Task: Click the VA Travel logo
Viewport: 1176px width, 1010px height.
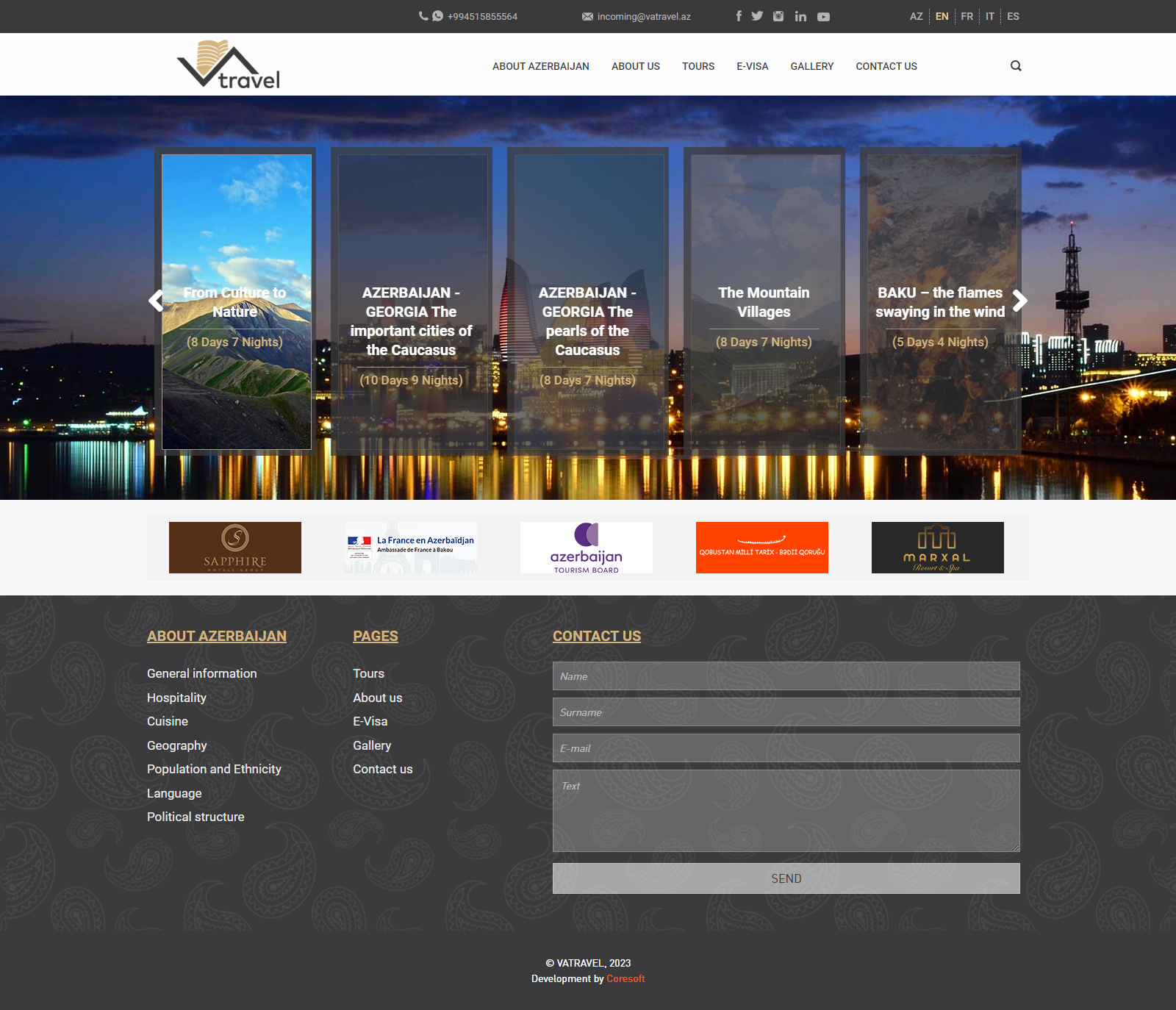Action: pos(229,65)
